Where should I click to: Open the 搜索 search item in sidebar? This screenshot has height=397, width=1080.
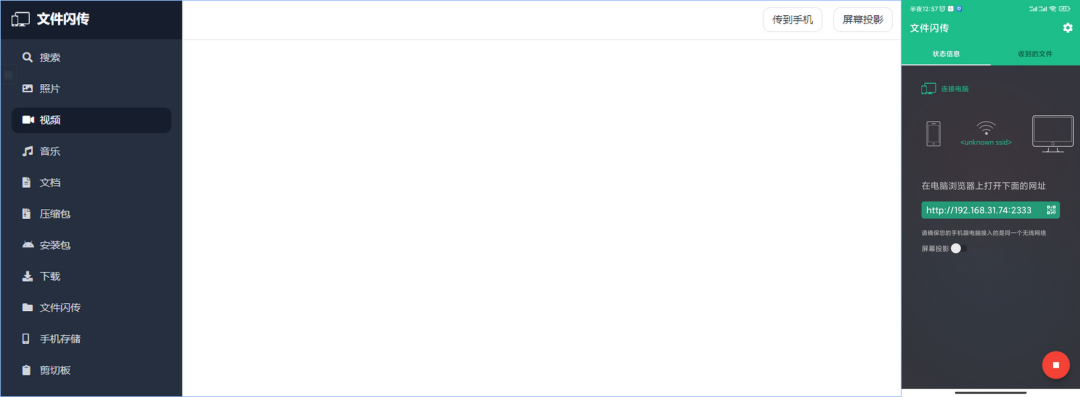coord(91,57)
